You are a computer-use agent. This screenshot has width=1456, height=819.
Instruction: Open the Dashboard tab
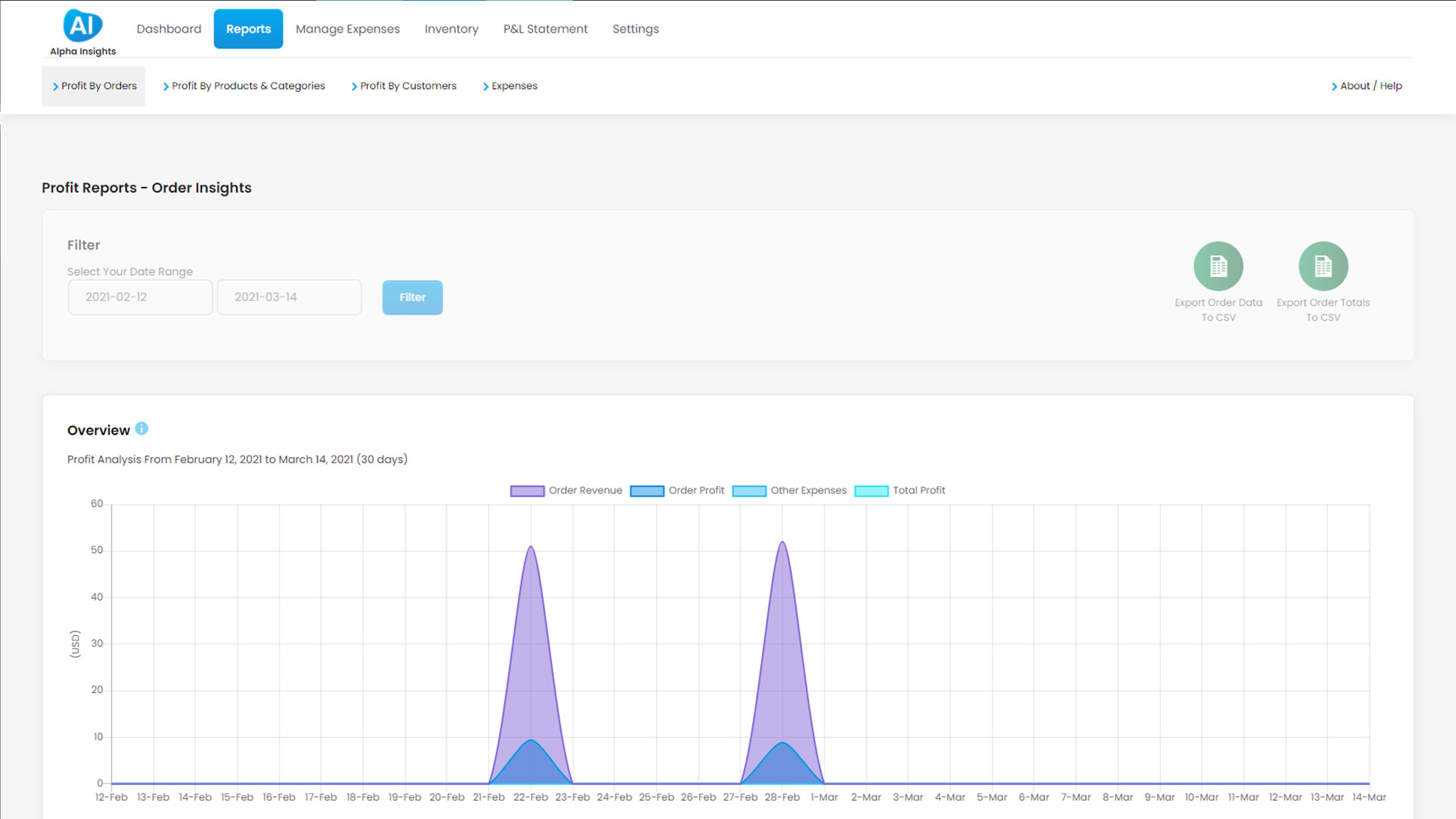(x=169, y=29)
